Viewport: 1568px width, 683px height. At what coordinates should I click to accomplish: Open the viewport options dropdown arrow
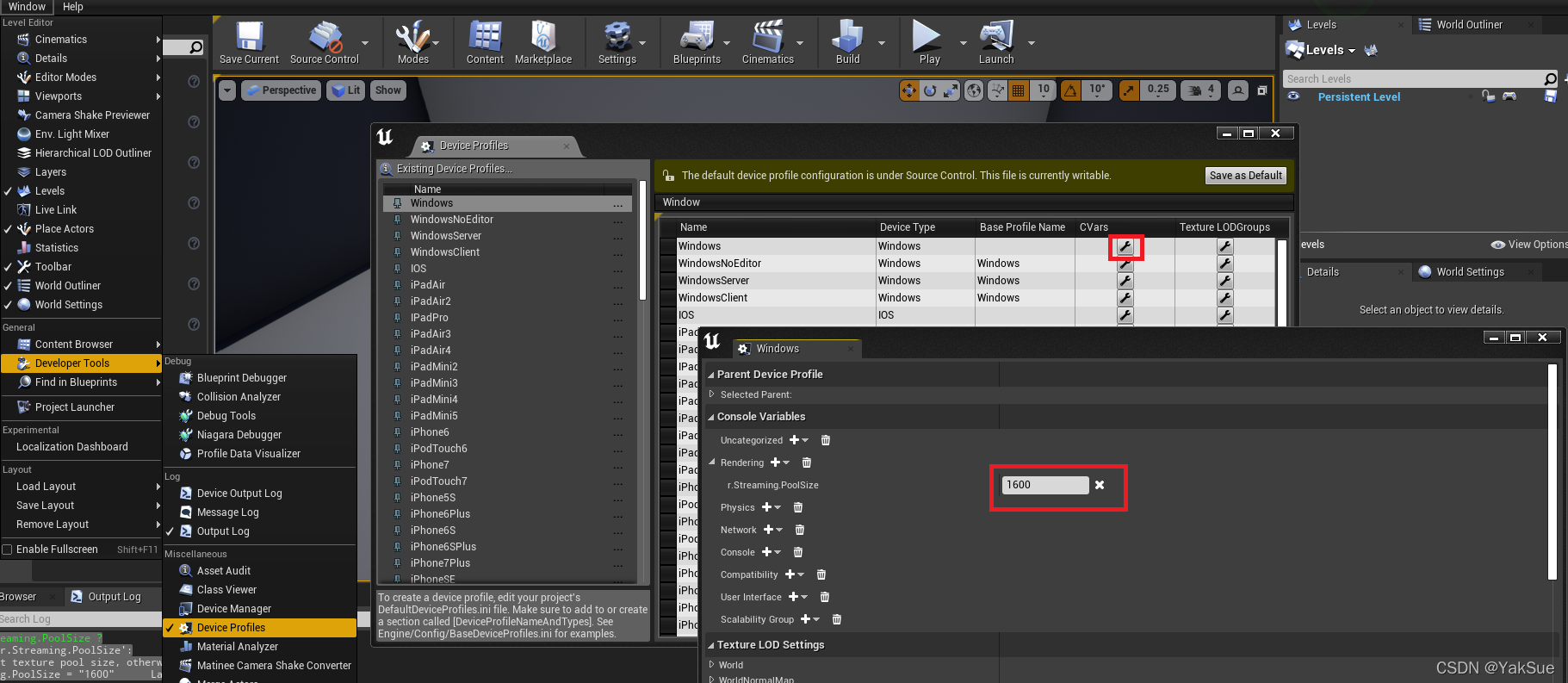pos(227,90)
